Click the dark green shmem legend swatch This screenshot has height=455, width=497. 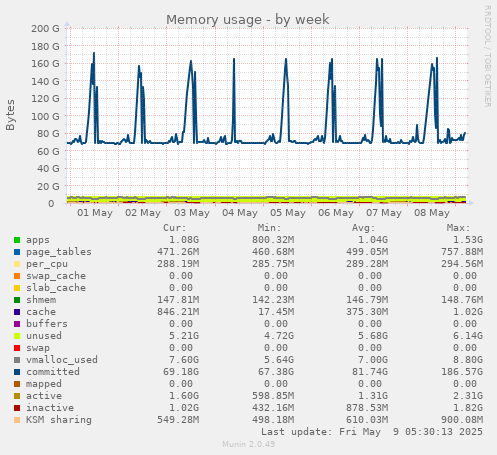17,300
